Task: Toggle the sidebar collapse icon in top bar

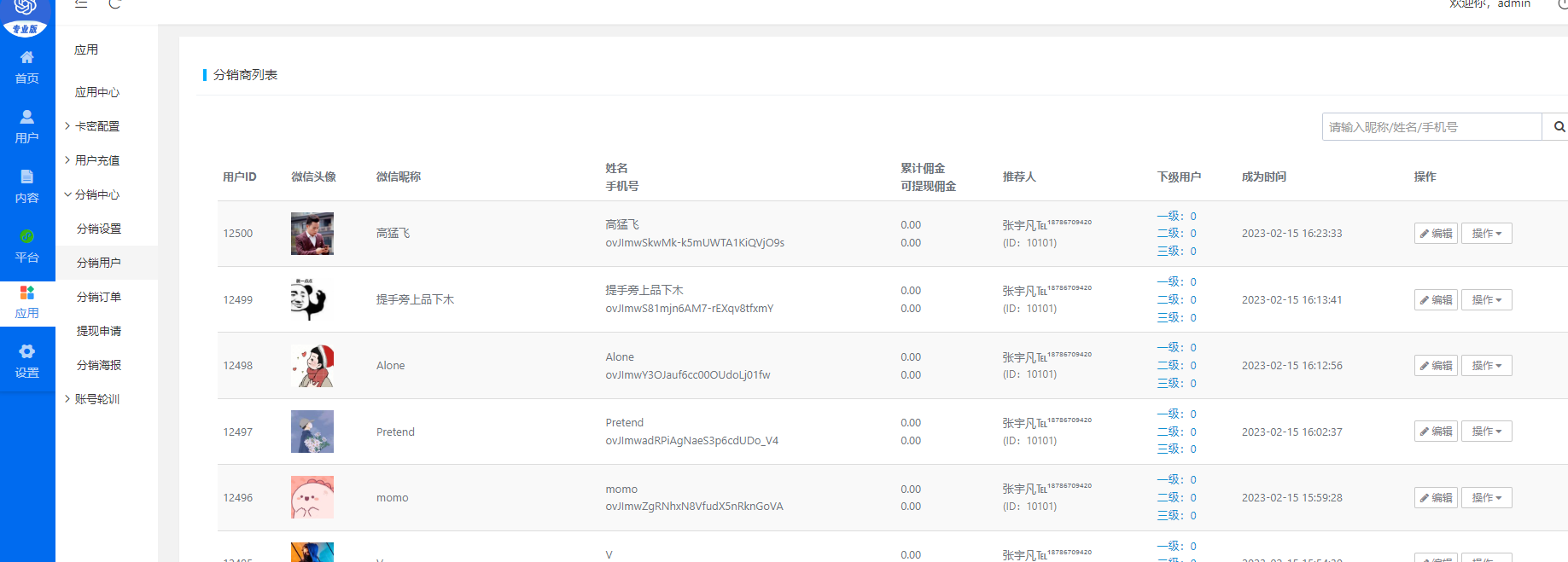Action: 81,4
